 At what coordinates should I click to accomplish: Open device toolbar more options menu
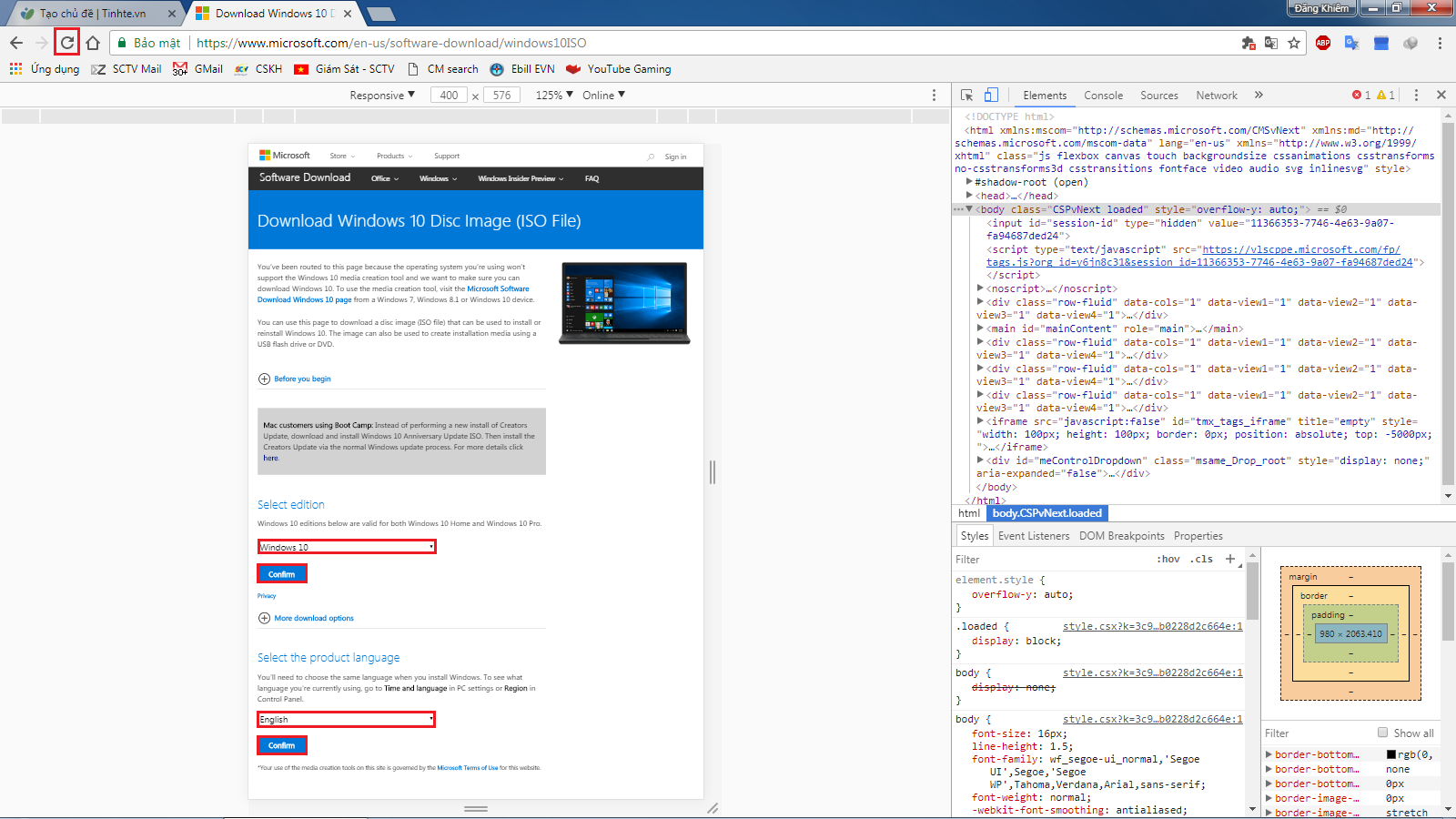click(934, 95)
